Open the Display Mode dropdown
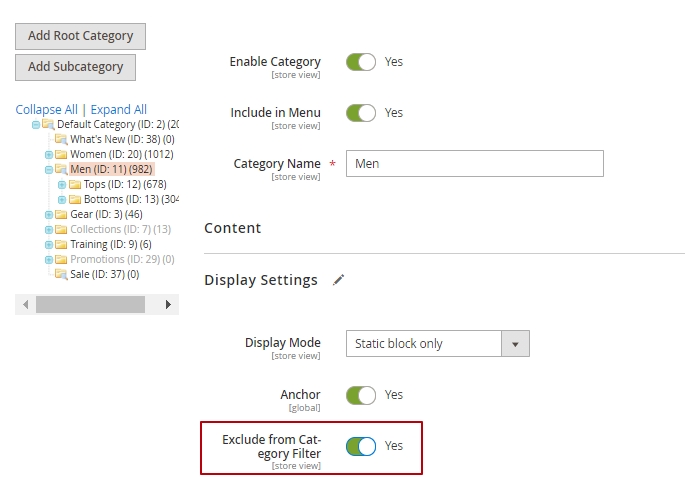 coord(437,343)
